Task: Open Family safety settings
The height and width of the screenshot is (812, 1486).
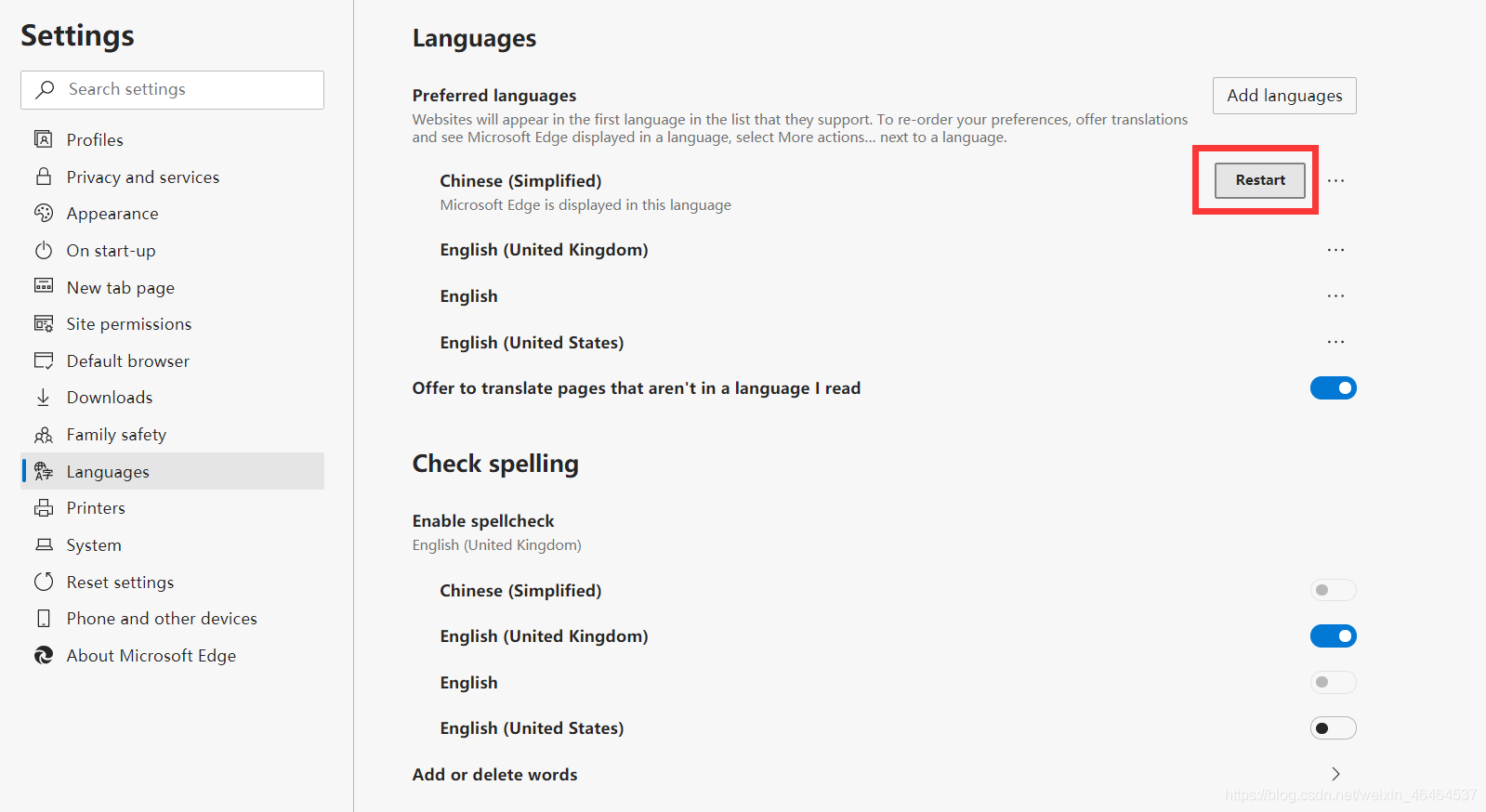Action: click(x=173, y=435)
